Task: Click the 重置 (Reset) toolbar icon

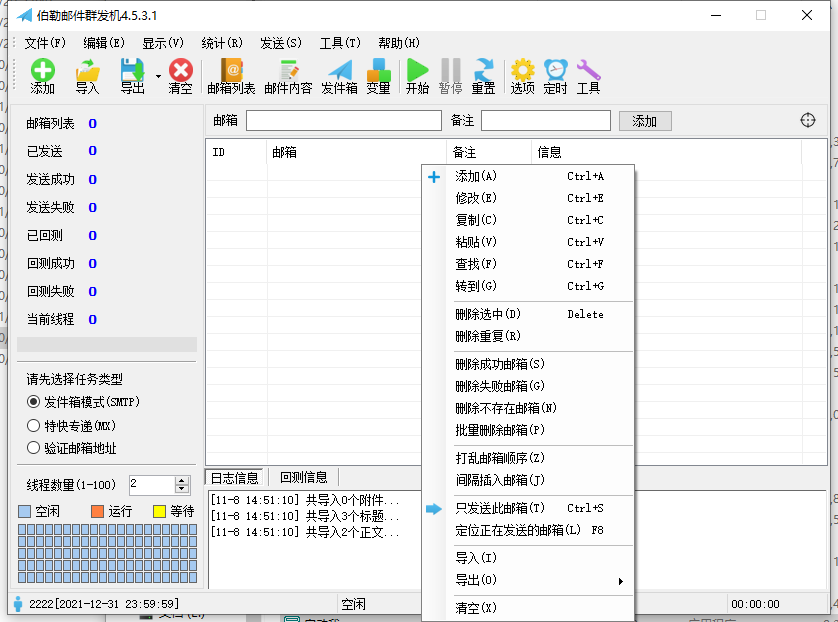Action: pos(484,76)
